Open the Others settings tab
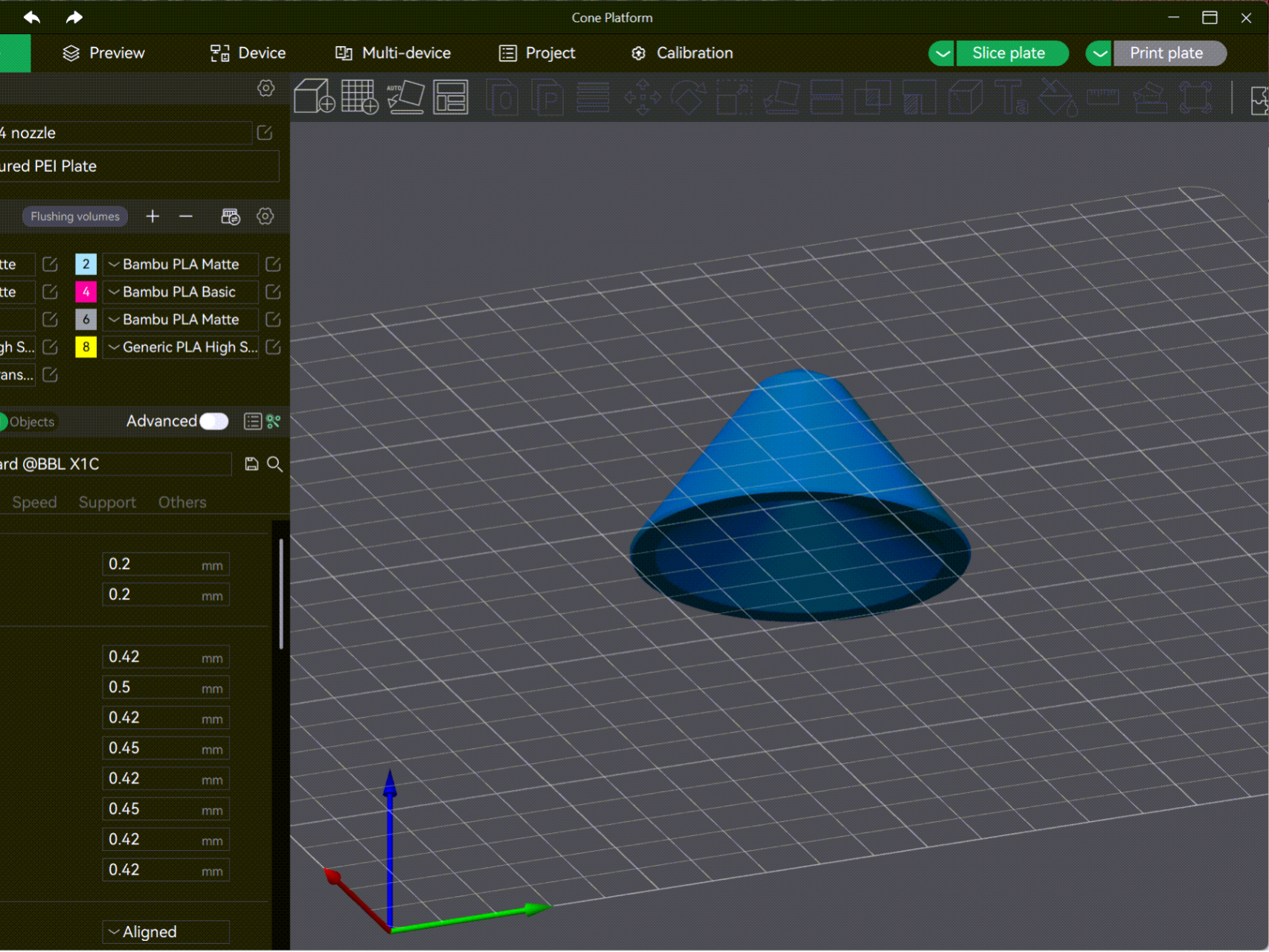 point(182,502)
